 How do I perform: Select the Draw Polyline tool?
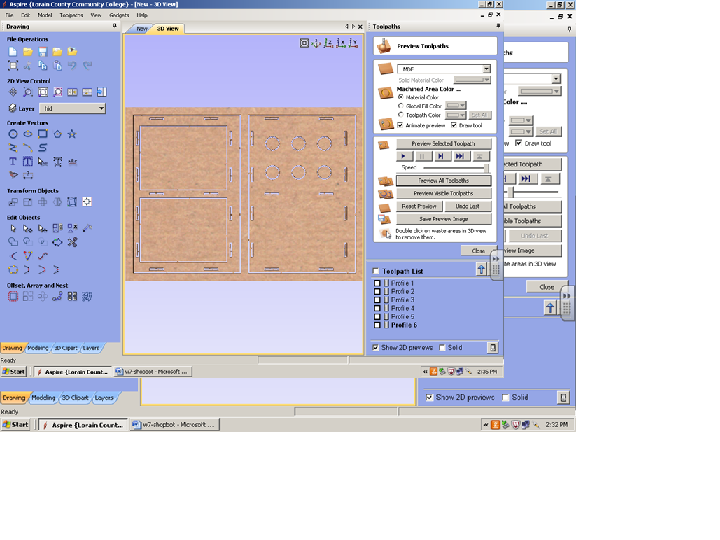(13, 148)
